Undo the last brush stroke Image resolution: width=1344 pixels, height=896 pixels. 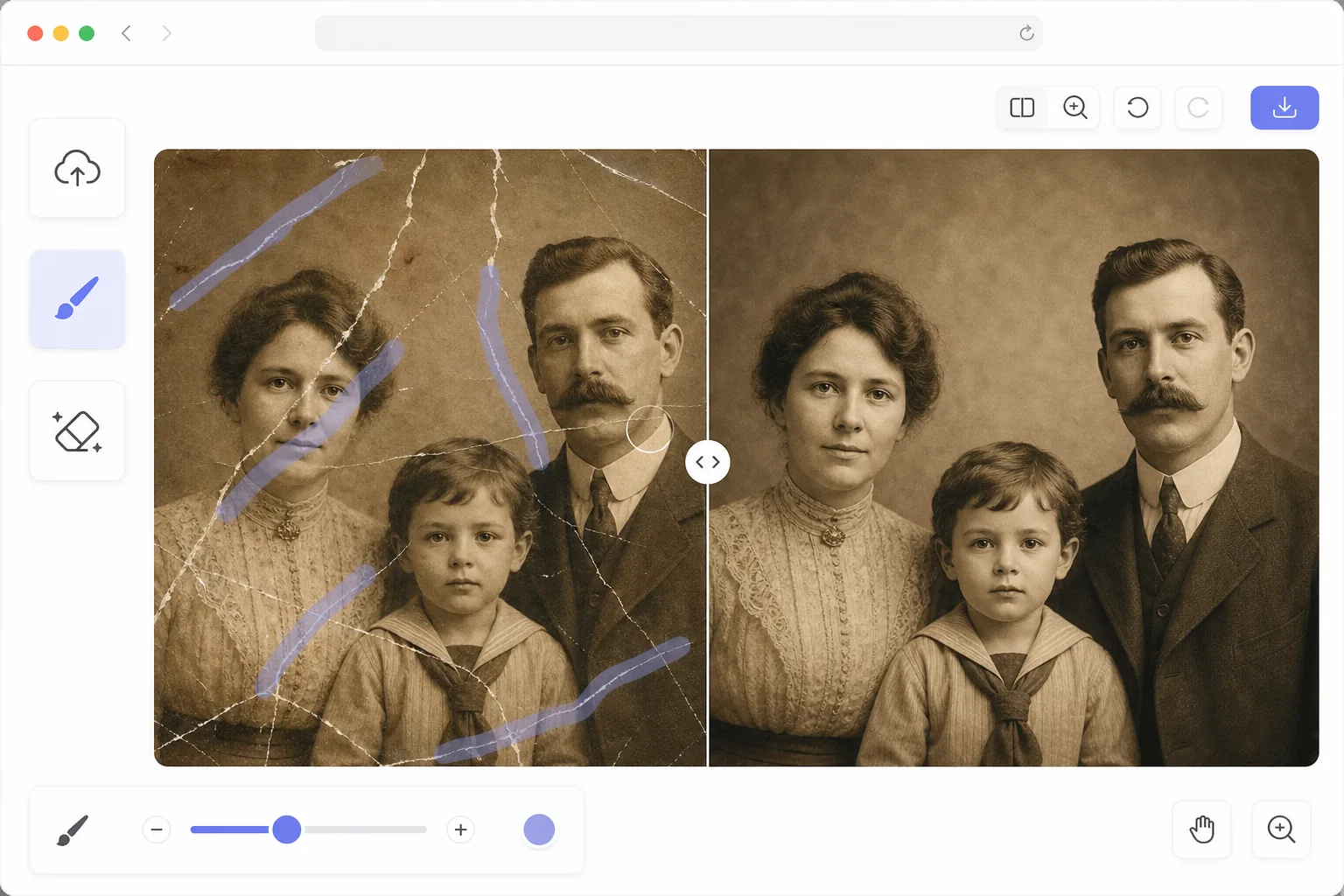pos(1137,108)
